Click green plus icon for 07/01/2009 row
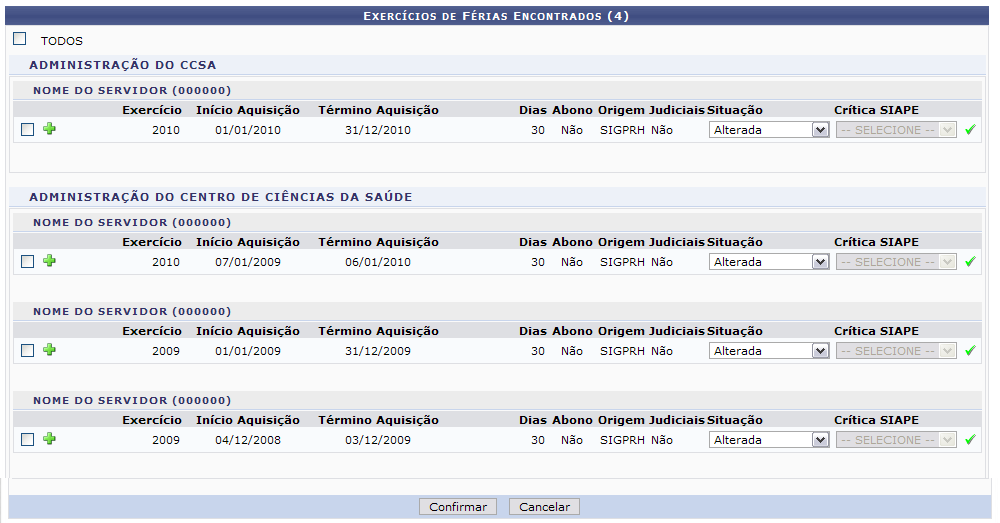The height and width of the screenshot is (523, 1000). click(49, 262)
